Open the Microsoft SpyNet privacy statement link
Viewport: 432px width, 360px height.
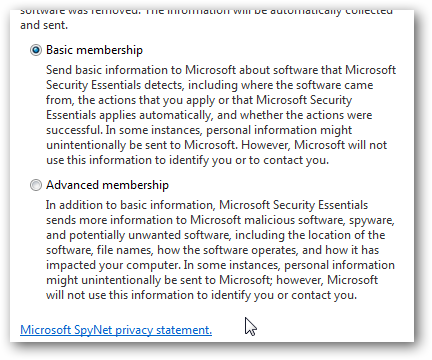point(116,330)
